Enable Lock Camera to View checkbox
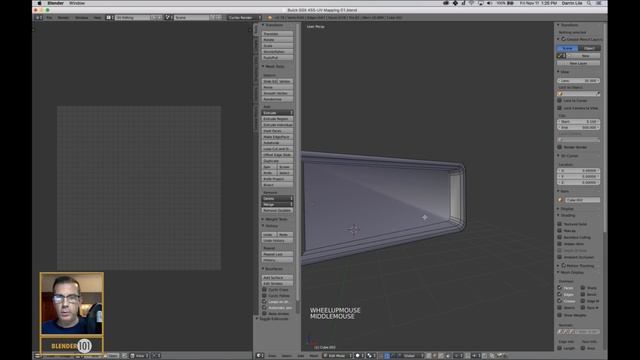Viewport: 640px width, 360px height. point(560,108)
